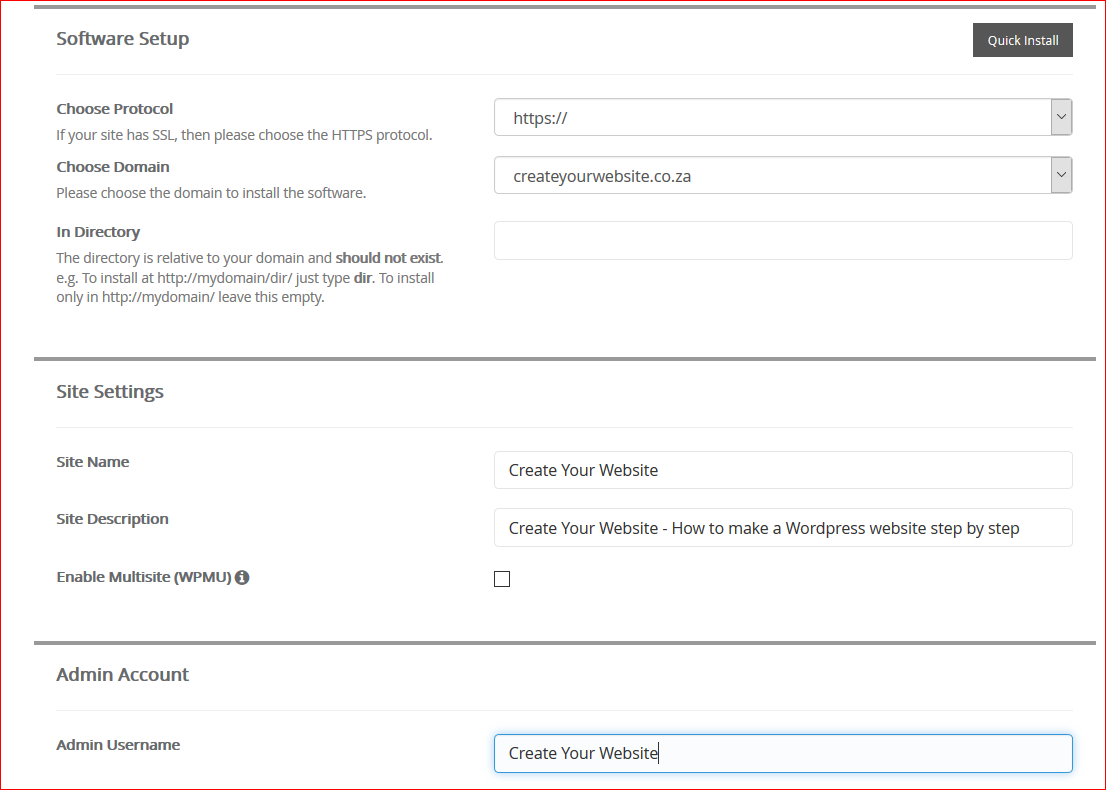Image resolution: width=1106 pixels, height=790 pixels.
Task: Click the Choose Domain label
Action: click(x=113, y=167)
